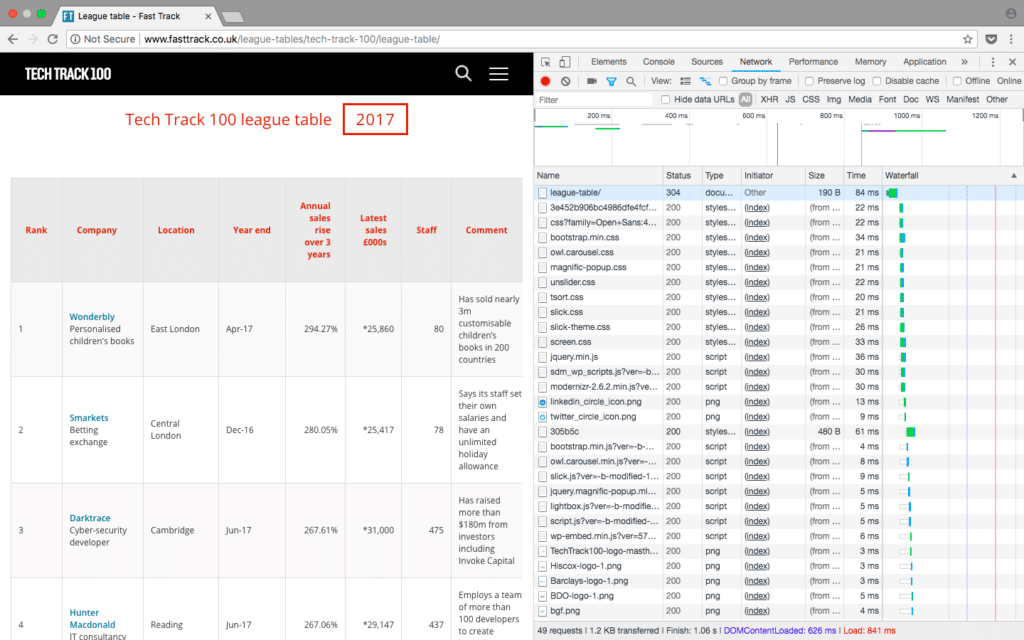Reload the page with refresh icon
The height and width of the screenshot is (640, 1024).
53,39
